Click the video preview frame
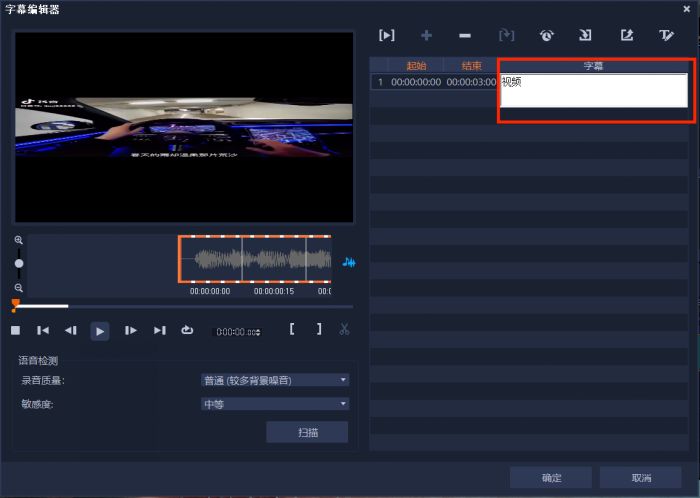This screenshot has width=700, height=498. (184, 127)
